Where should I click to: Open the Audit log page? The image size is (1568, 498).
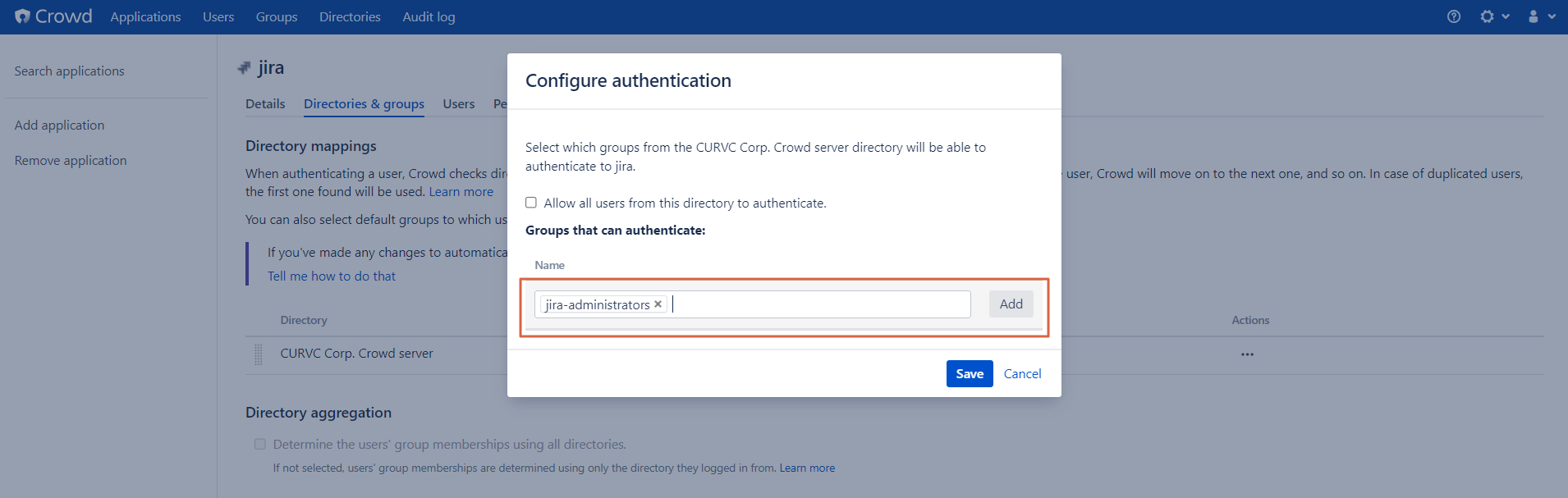[x=429, y=16]
